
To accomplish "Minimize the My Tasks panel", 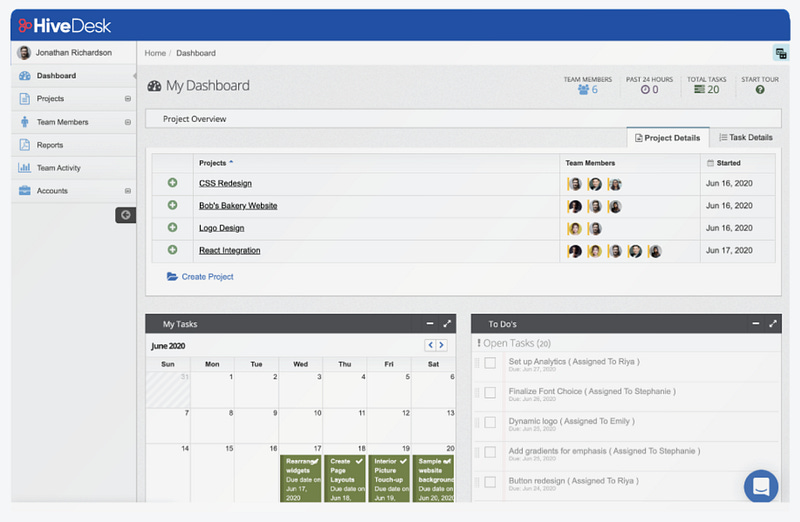I will pos(430,324).
